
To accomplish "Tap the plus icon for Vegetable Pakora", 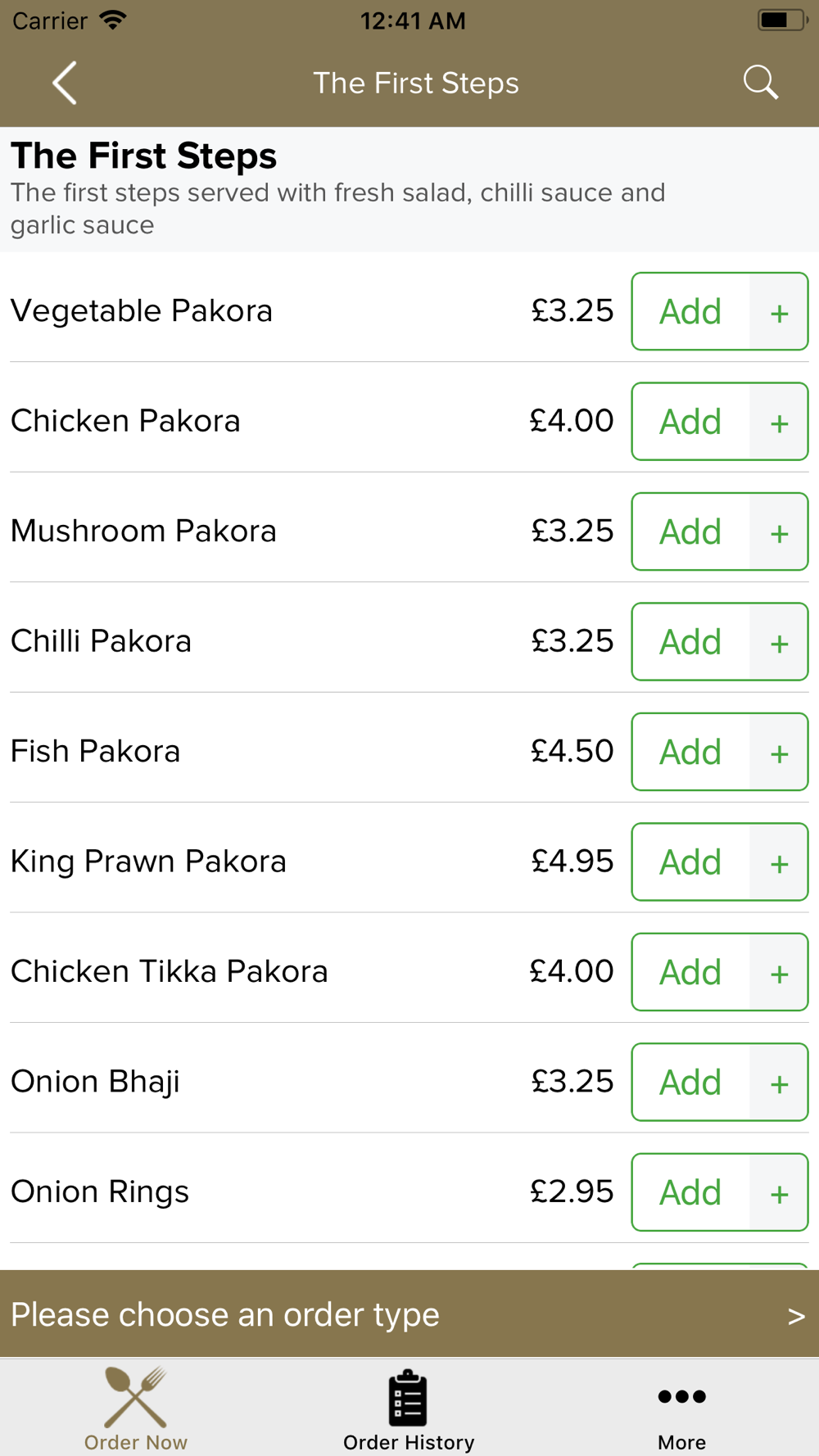I will (779, 312).
